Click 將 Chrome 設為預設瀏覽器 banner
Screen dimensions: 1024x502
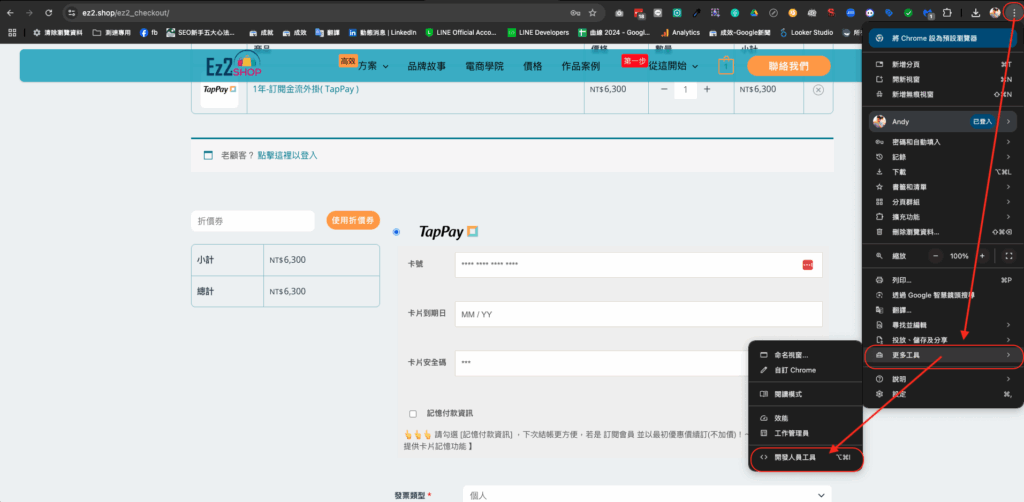point(942,39)
